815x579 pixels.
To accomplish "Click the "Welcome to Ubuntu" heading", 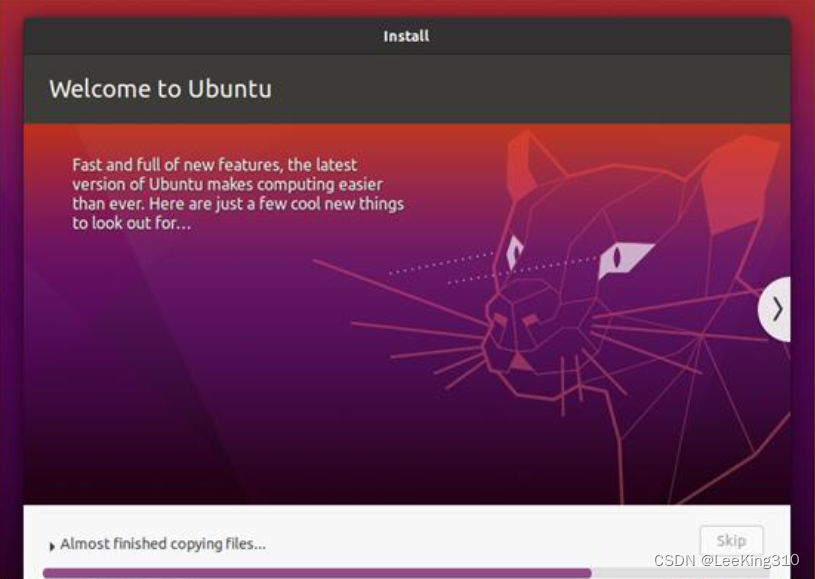I will point(161,89).
